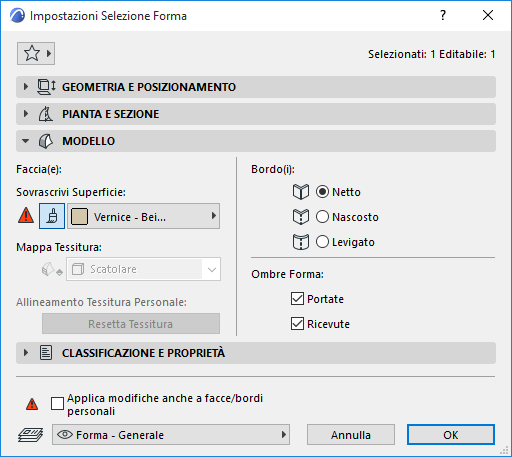Click the Nascosto hidden edge icon

tap(301, 217)
